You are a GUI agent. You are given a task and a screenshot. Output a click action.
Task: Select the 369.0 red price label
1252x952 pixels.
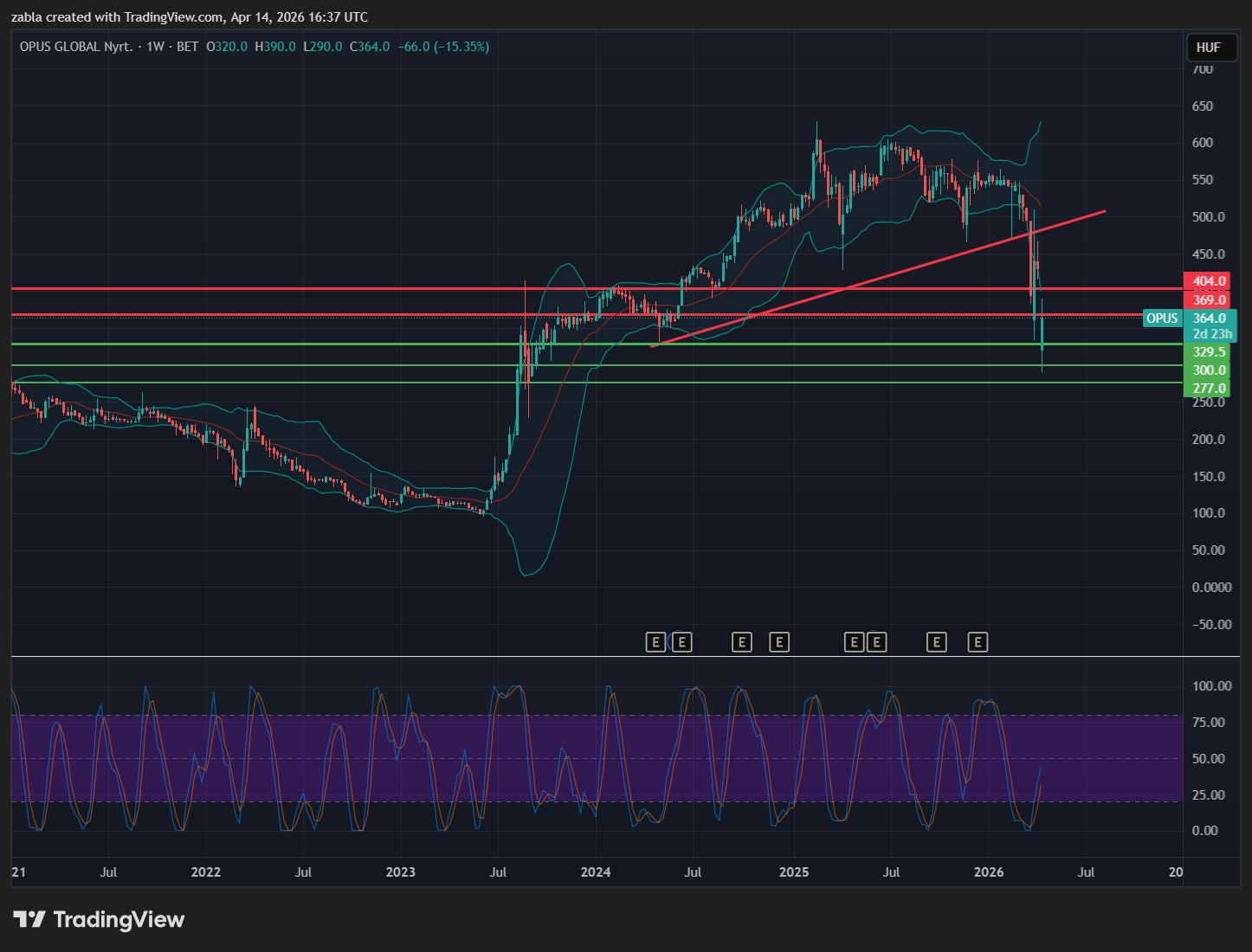pos(1209,300)
